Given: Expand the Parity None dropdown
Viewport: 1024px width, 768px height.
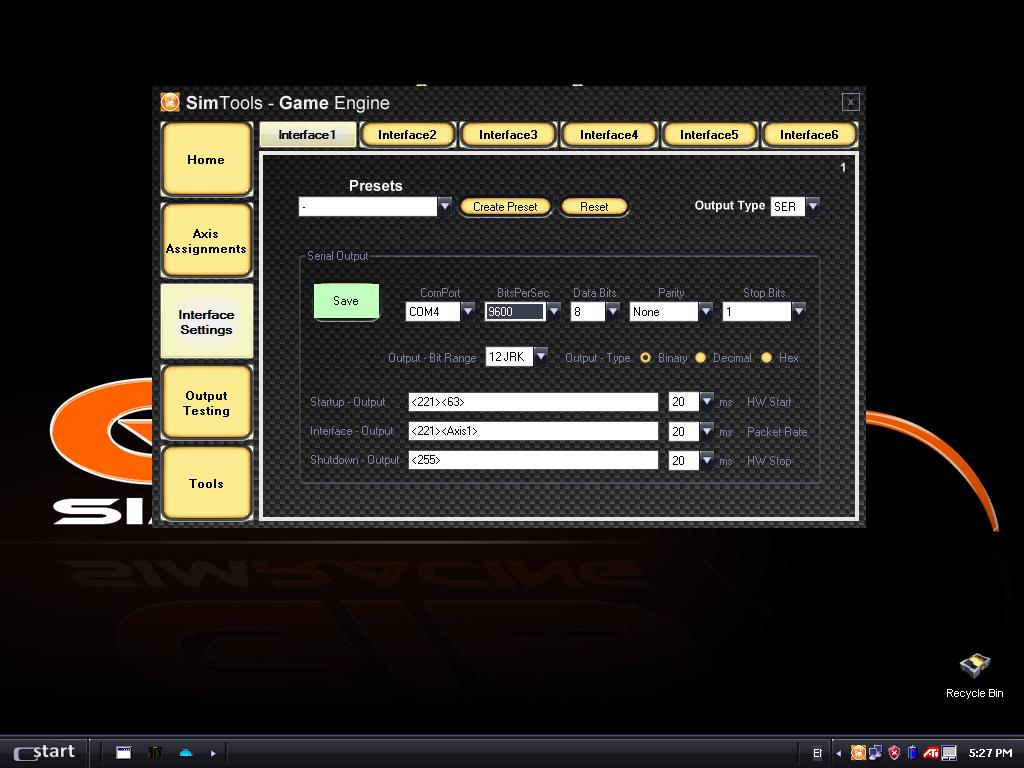Looking at the screenshot, I should (x=705, y=312).
